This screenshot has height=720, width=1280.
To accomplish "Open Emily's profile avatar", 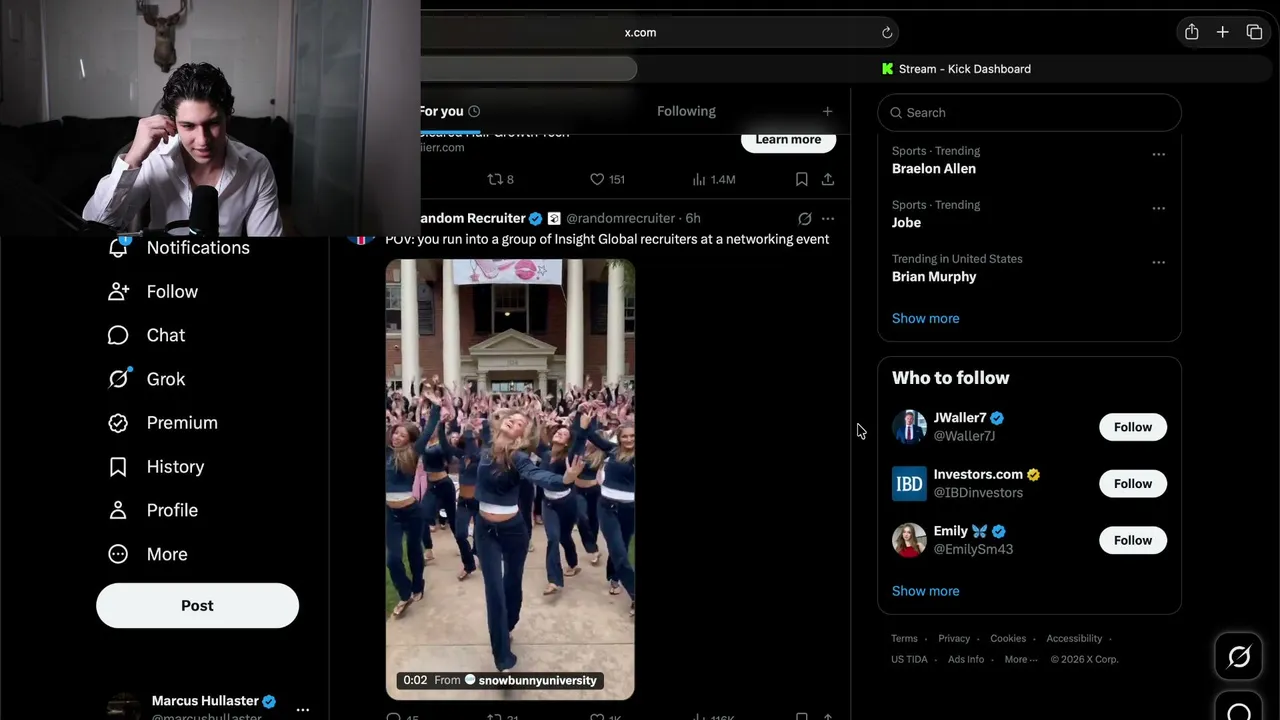I will (x=909, y=540).
